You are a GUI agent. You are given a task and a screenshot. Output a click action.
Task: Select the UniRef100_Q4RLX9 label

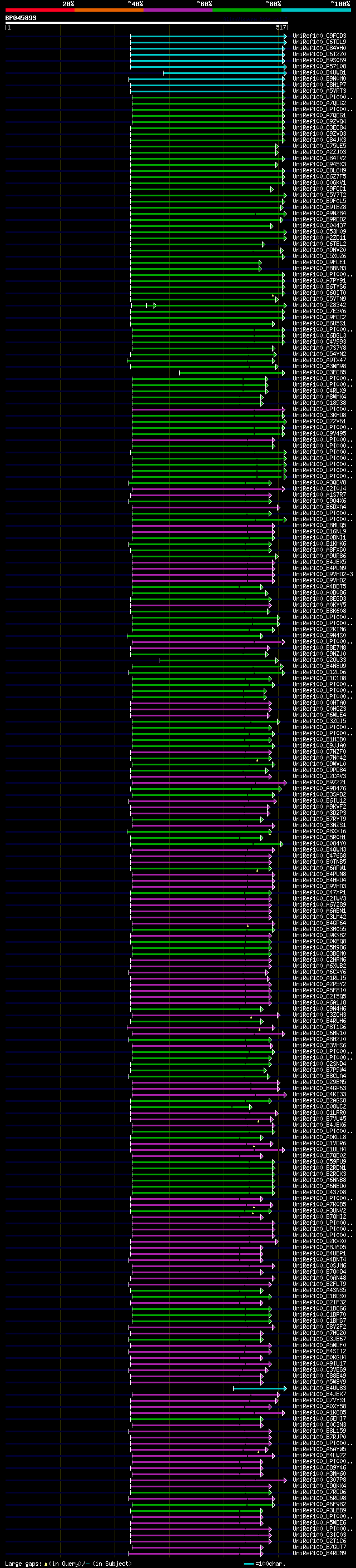319,391
